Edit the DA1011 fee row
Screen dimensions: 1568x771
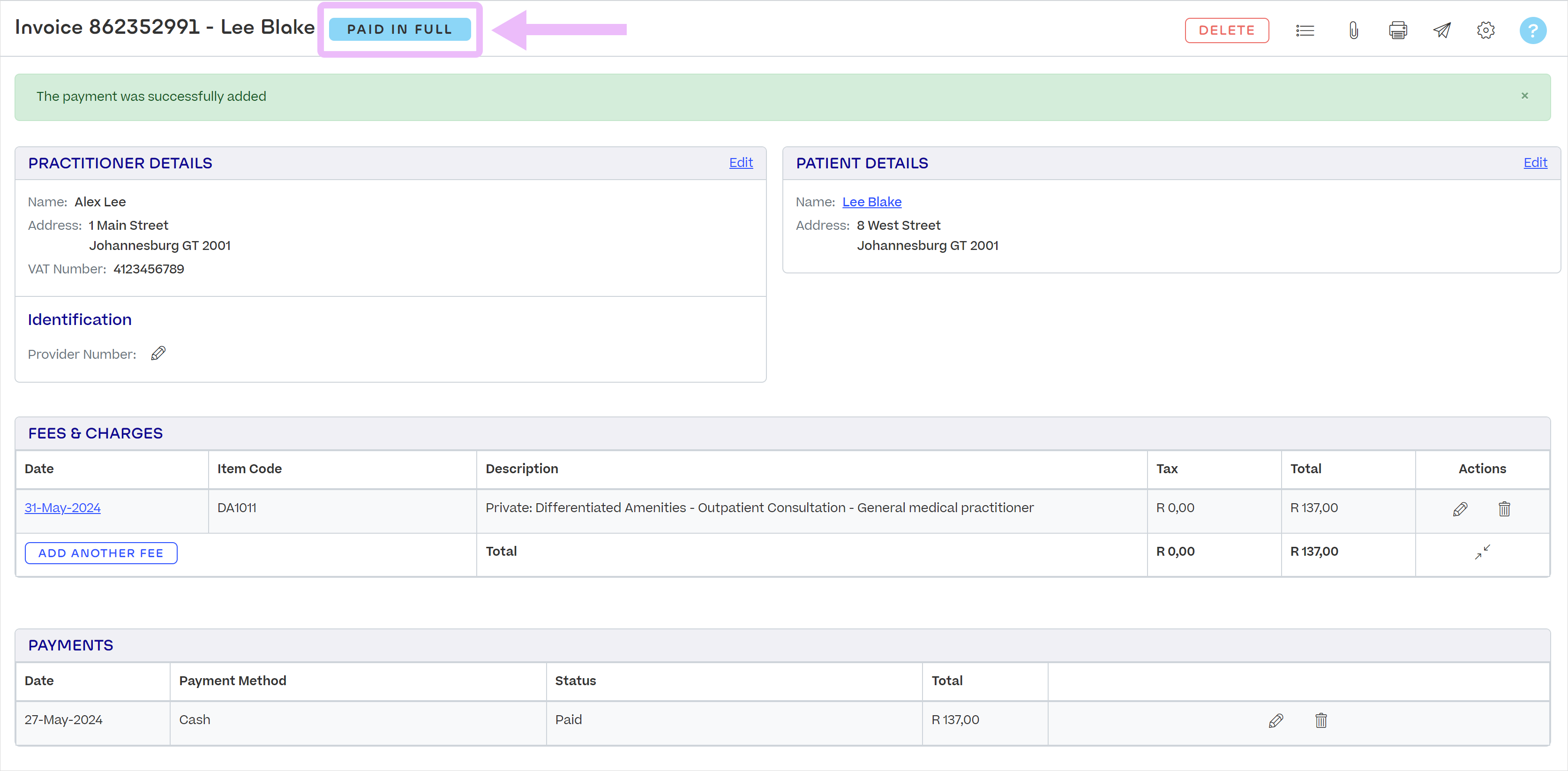[1460, 508]
